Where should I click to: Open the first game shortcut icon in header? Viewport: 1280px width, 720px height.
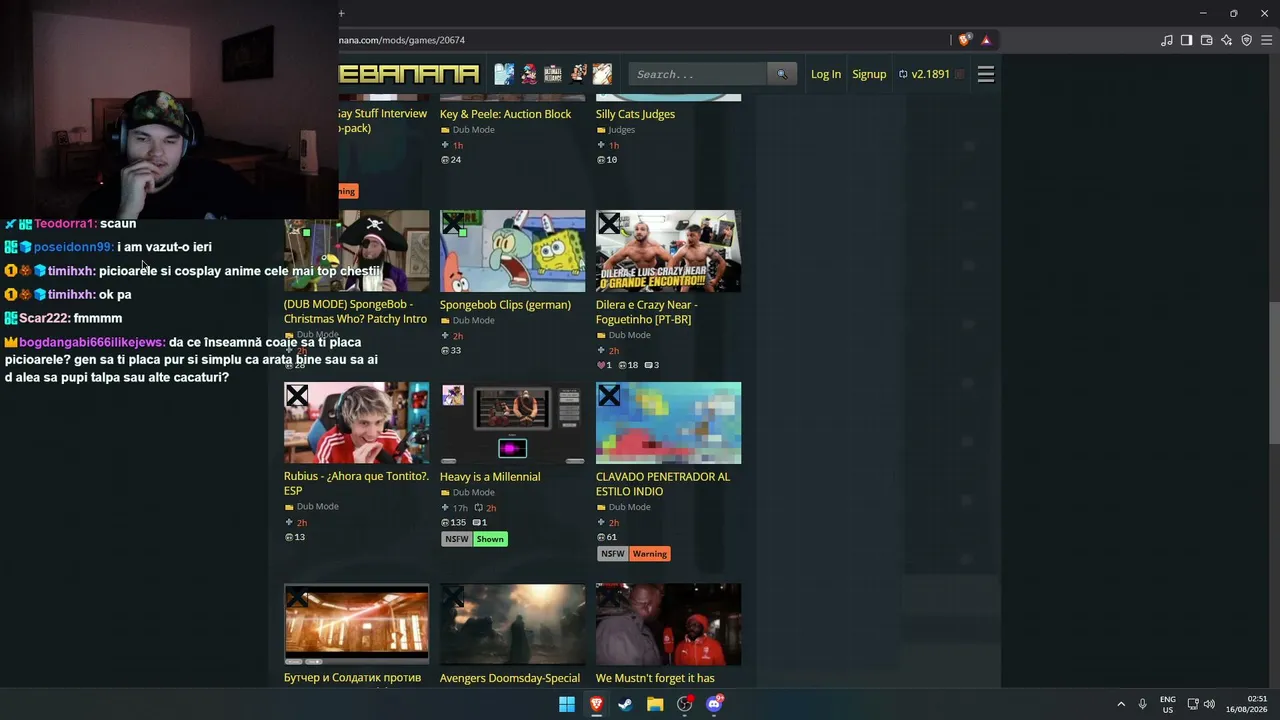tap(504, 74)
